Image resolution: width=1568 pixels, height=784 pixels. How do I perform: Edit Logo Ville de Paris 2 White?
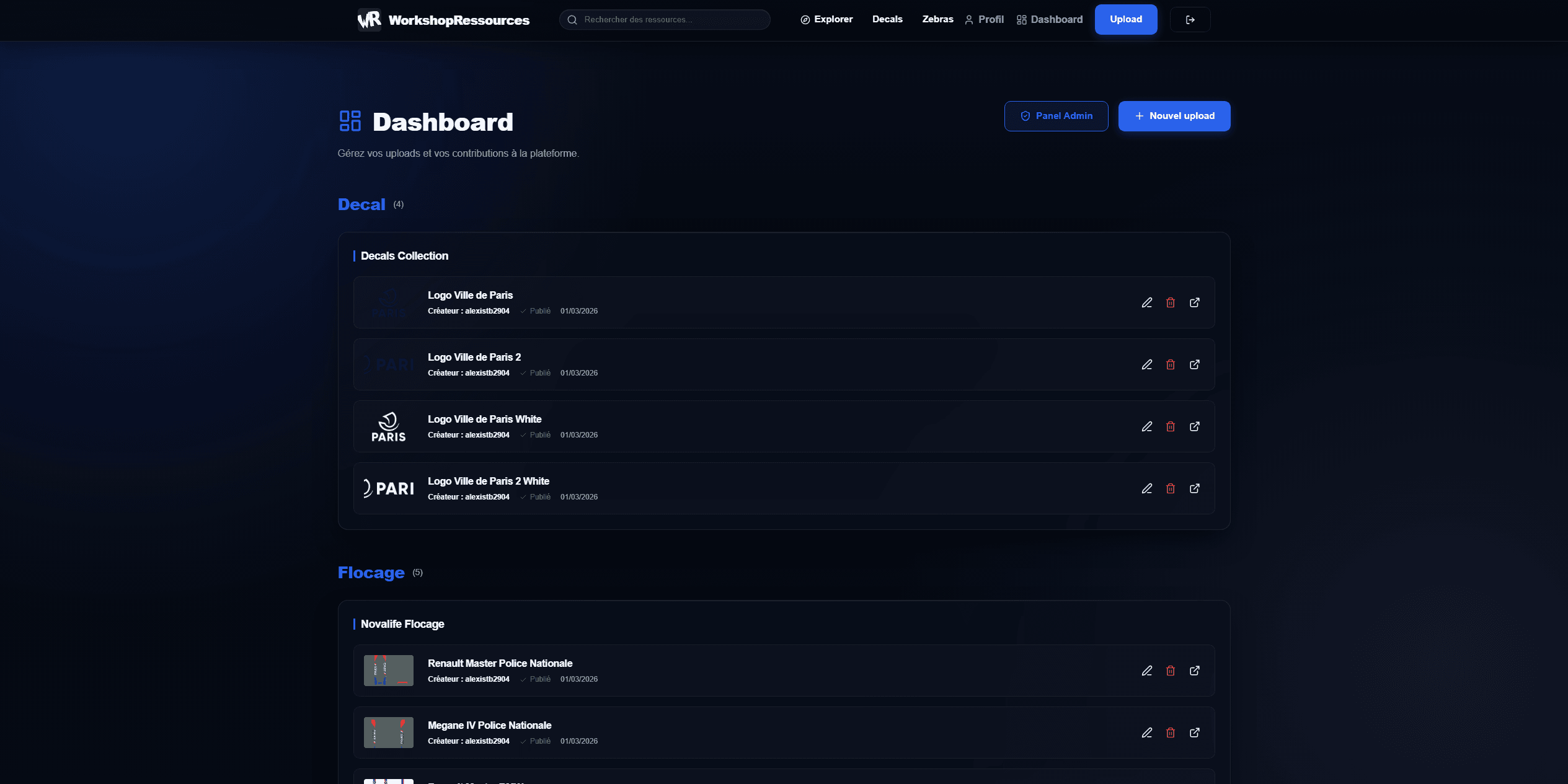tap(1147, 488)
